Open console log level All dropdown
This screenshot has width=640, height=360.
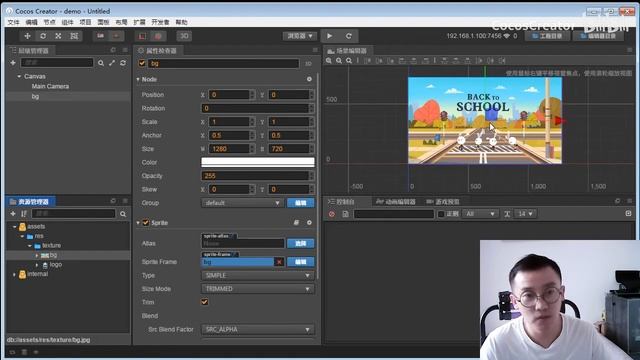pyautogui.click(x=480, y=214)
